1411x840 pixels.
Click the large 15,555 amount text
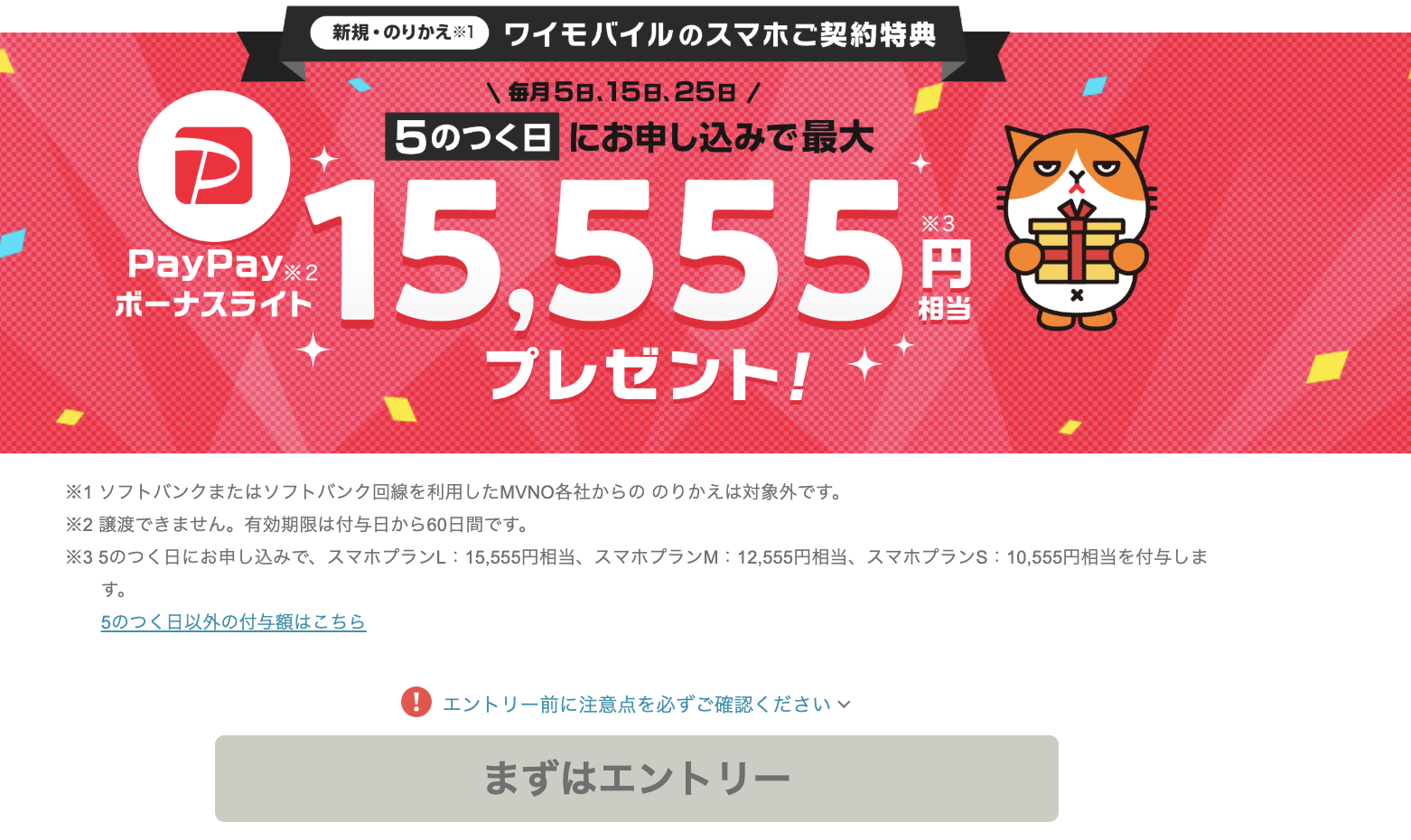(x=603, y=251)
